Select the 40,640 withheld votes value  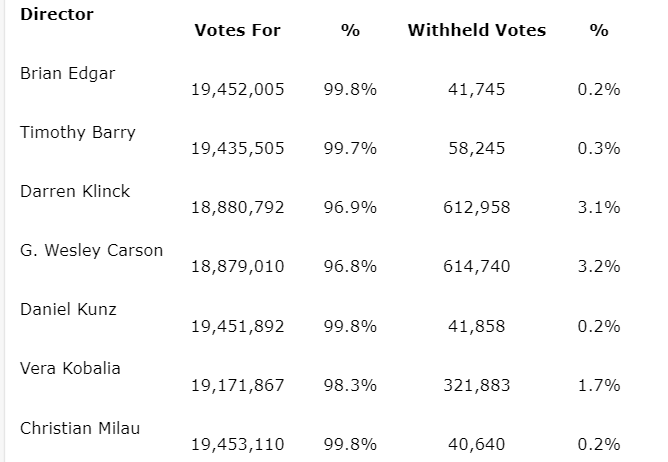coord(476,444)
